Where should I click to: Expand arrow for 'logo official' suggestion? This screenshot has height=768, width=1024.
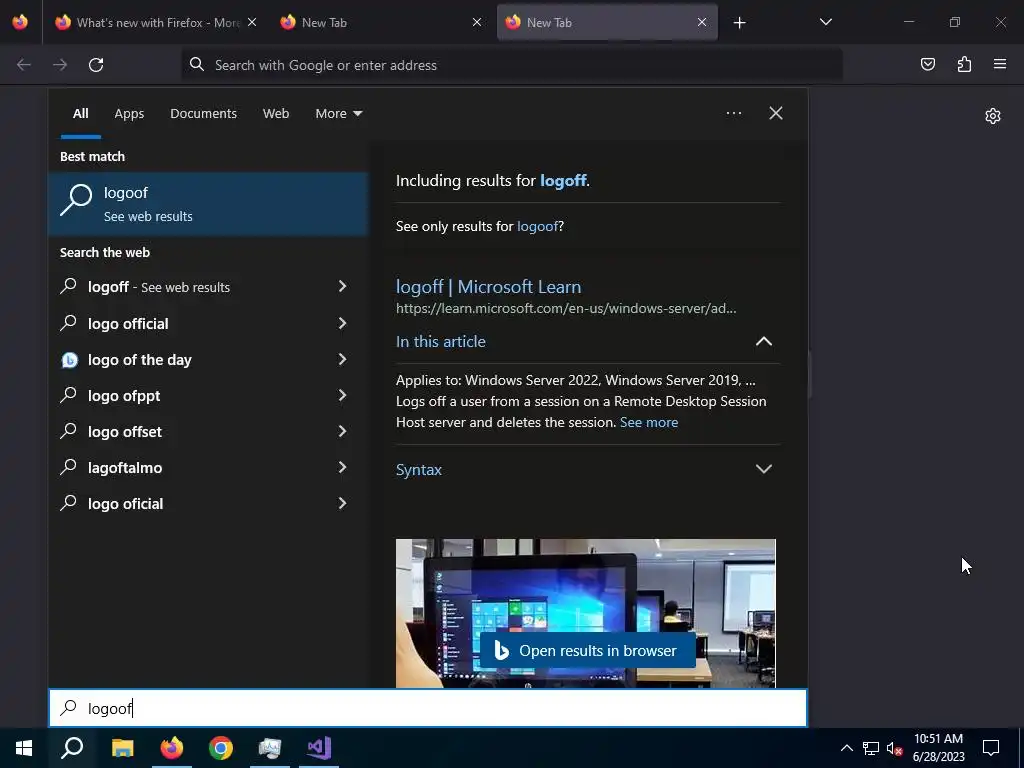click(x=342, y=323)
